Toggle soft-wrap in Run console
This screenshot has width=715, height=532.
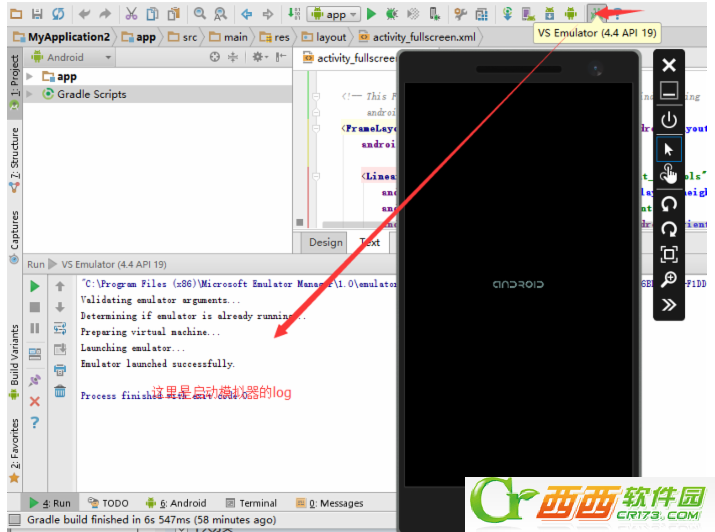pos(60,328)
